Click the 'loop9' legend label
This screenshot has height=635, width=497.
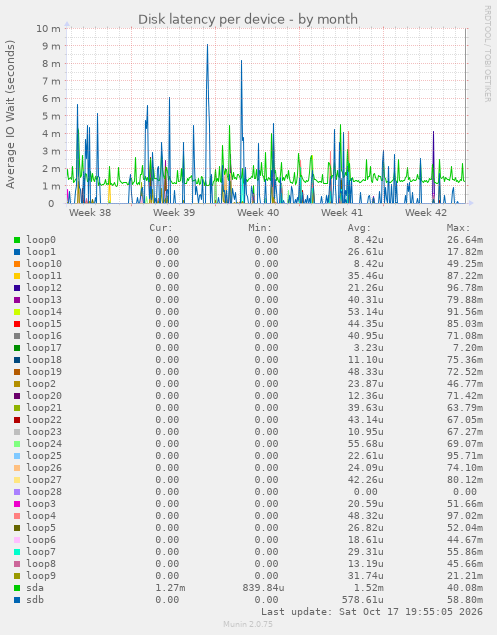pyautogui.click(x=41, y=576)
